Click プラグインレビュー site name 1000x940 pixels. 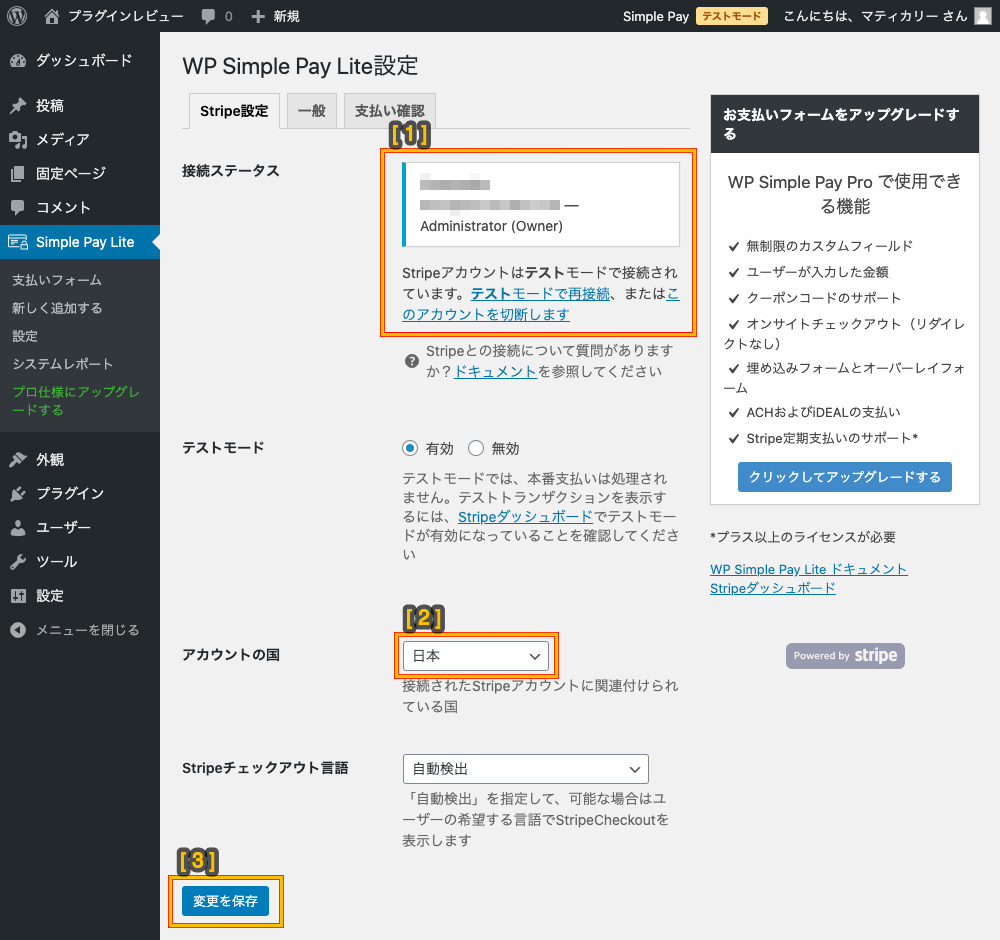click(x=126, y=16)
